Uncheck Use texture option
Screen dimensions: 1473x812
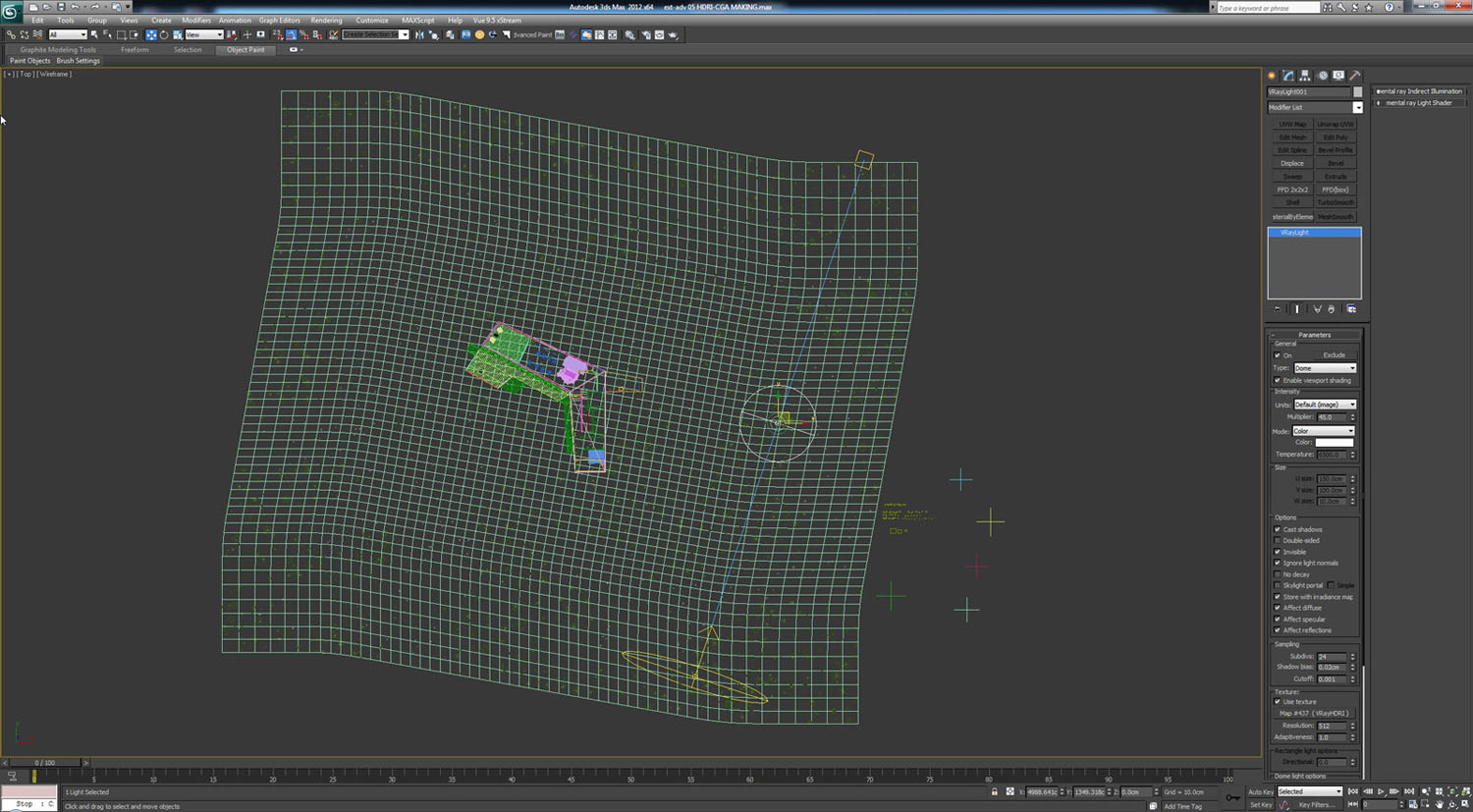point(1278,702)
